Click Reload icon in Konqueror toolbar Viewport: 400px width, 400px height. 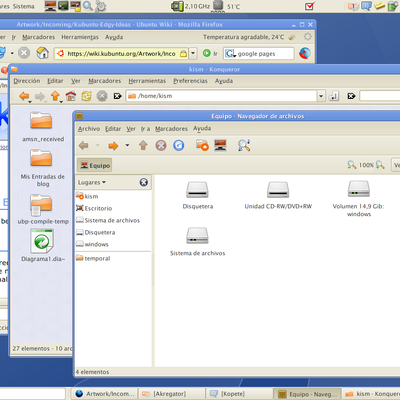[x=86, y=96]
